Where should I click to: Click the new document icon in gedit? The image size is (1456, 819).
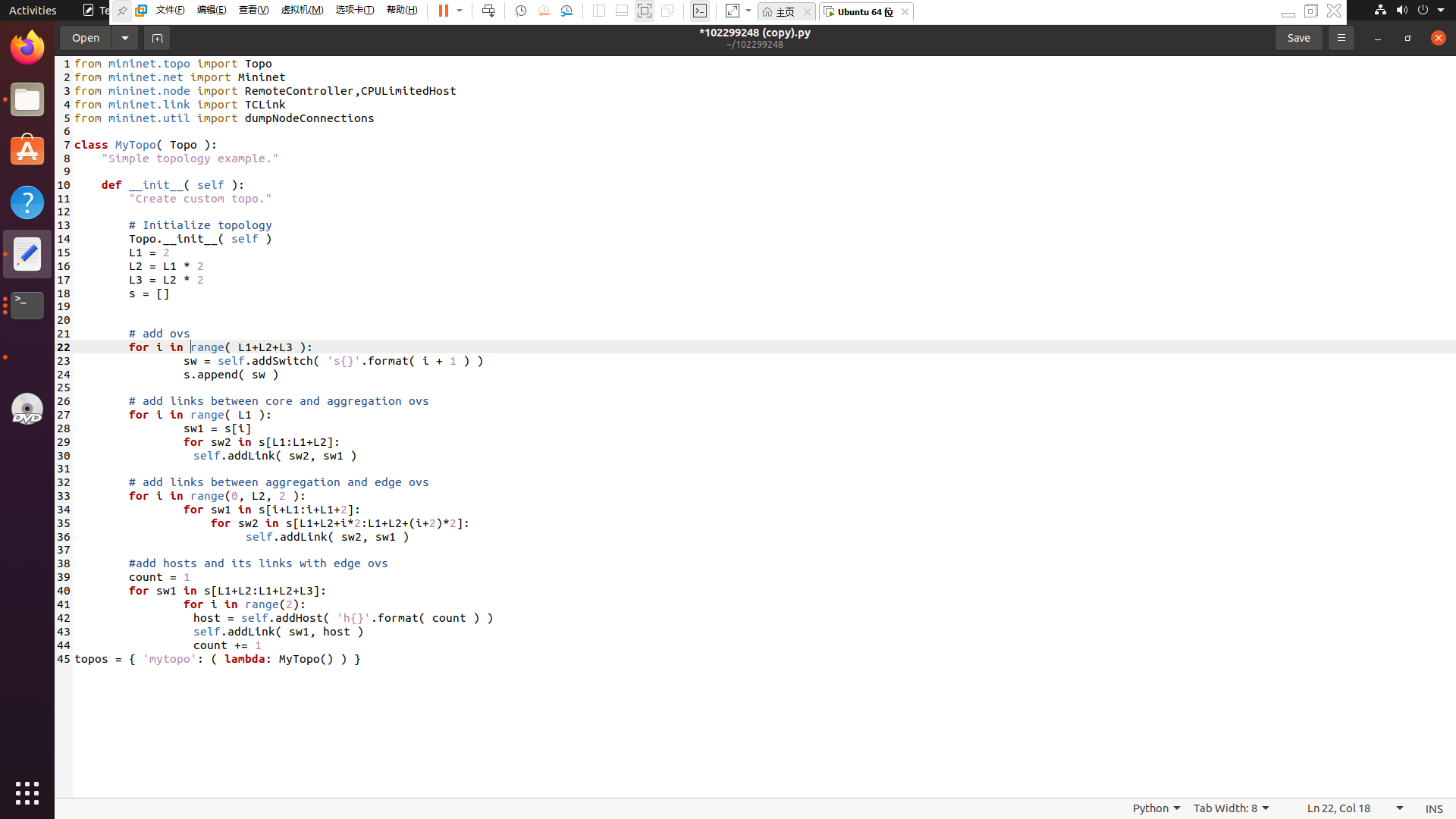click(x=157, y=38)
